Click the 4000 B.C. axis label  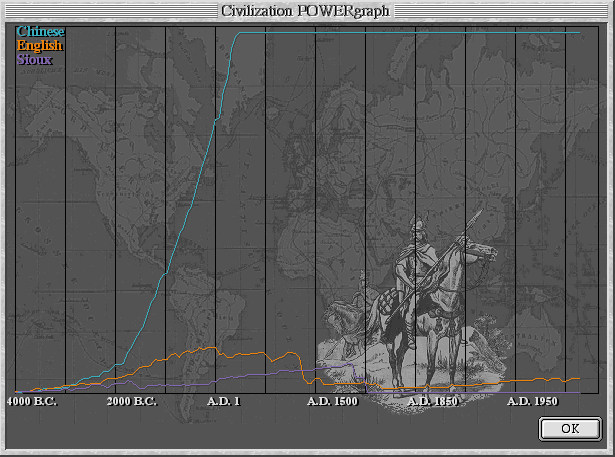coord(32,401)
